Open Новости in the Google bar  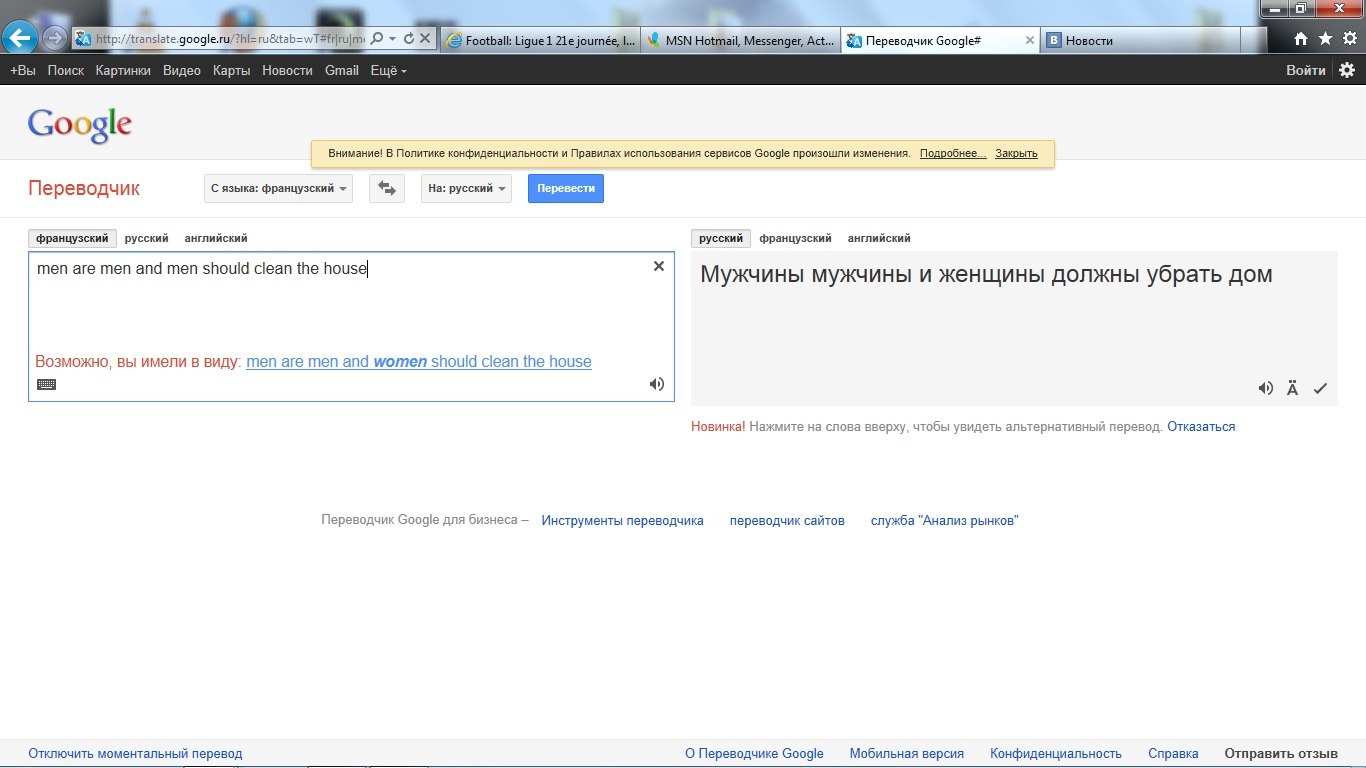287,70
